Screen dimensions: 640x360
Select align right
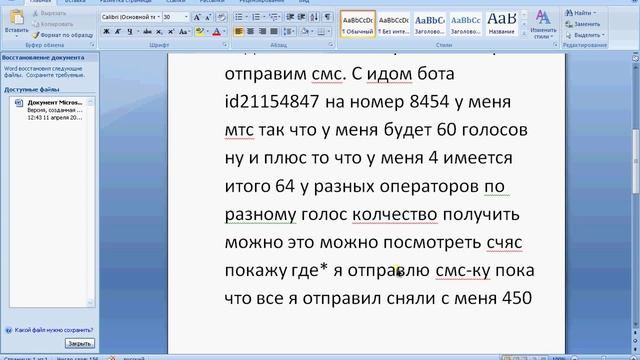[x=262, y=31]
